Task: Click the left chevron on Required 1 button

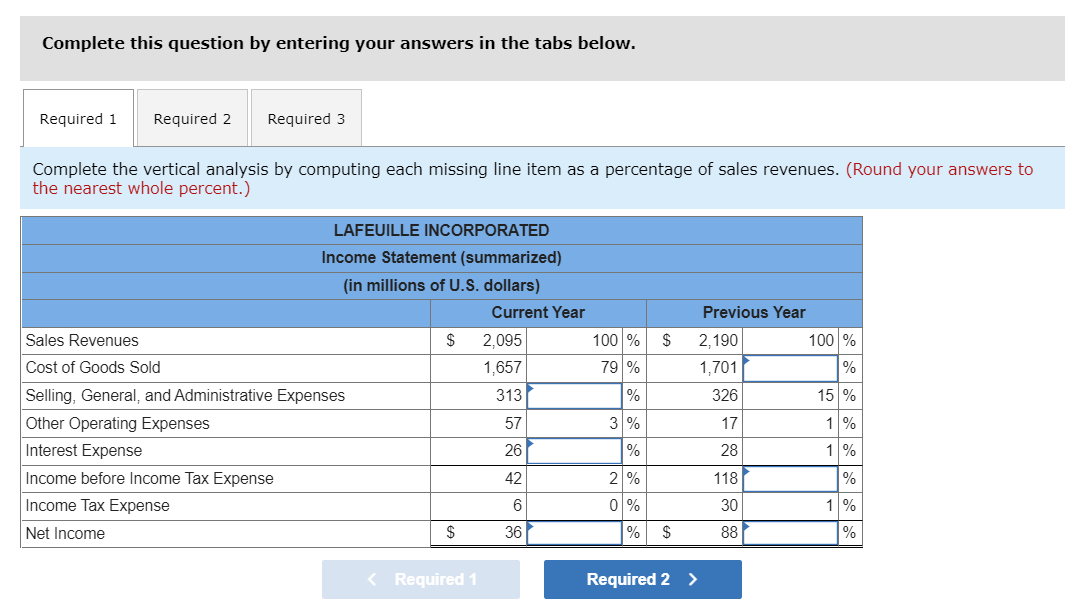Action: 372,580
